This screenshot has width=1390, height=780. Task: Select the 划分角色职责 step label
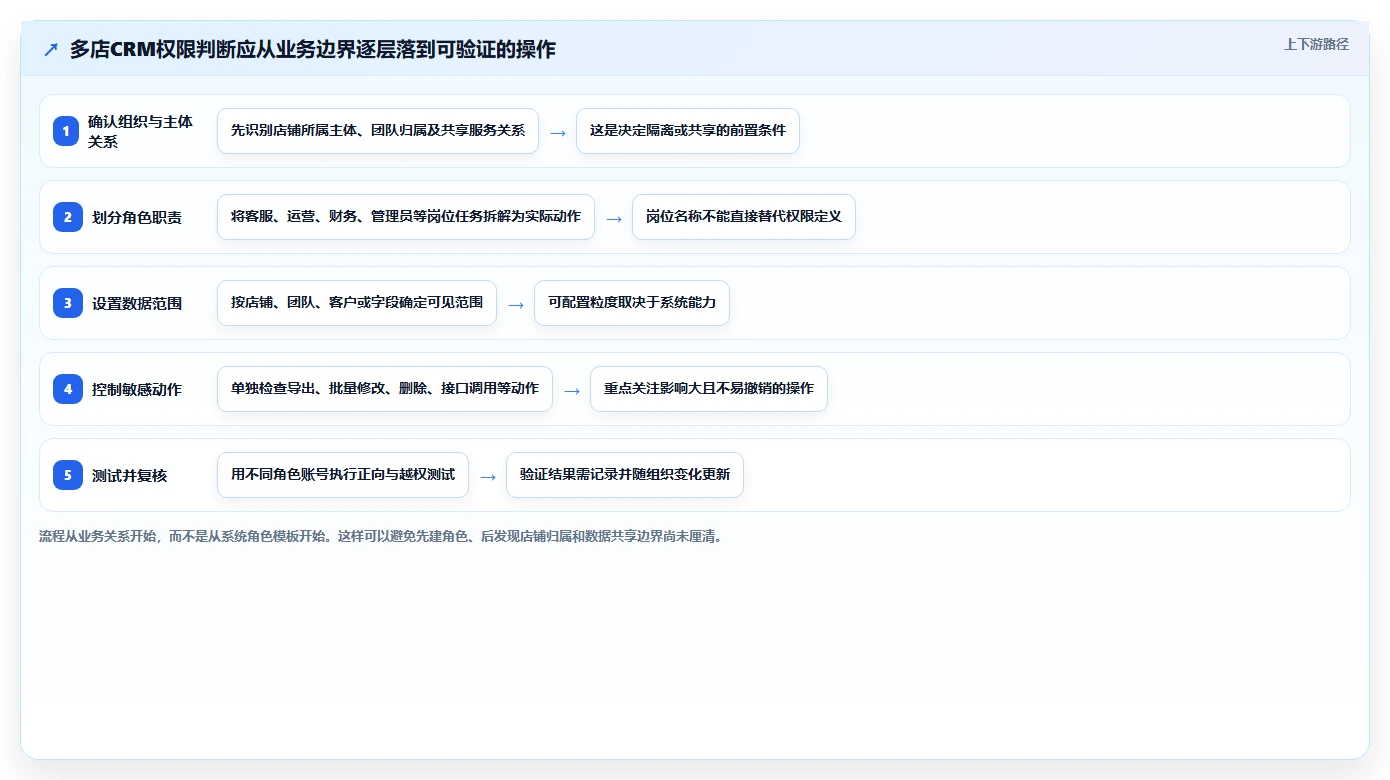[x=137, y=217]
